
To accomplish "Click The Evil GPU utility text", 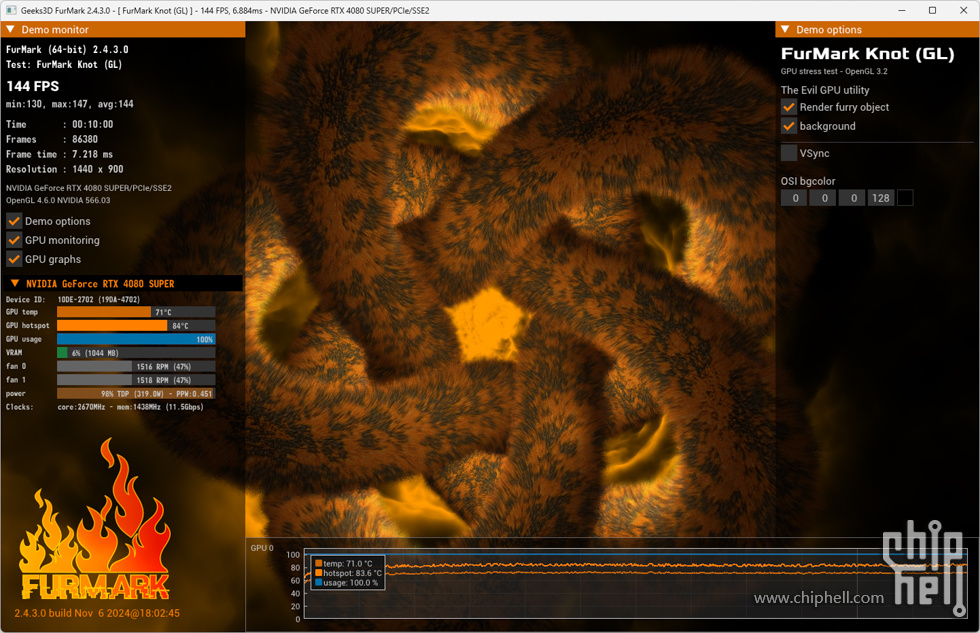I will [x=825, y=90].
